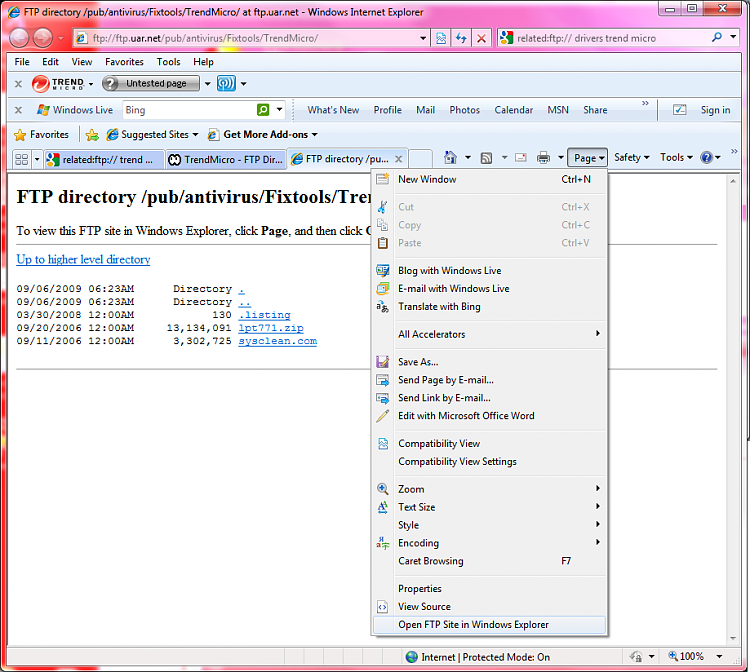The width and height of the screenshot is (750, 672).
Task: Click the Mail link in Windows Live toolbar
Action: point(425,110)
